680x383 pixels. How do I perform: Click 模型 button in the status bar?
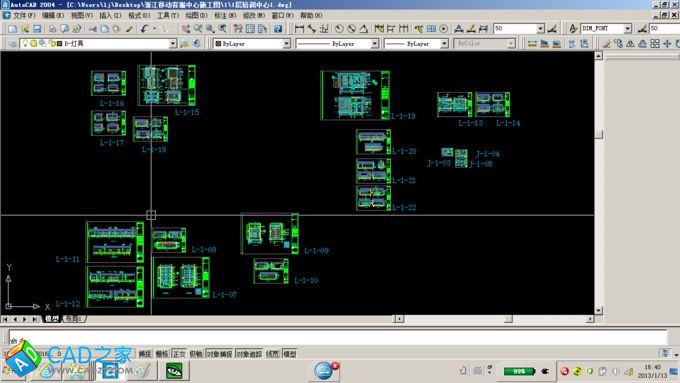[289, 354]
